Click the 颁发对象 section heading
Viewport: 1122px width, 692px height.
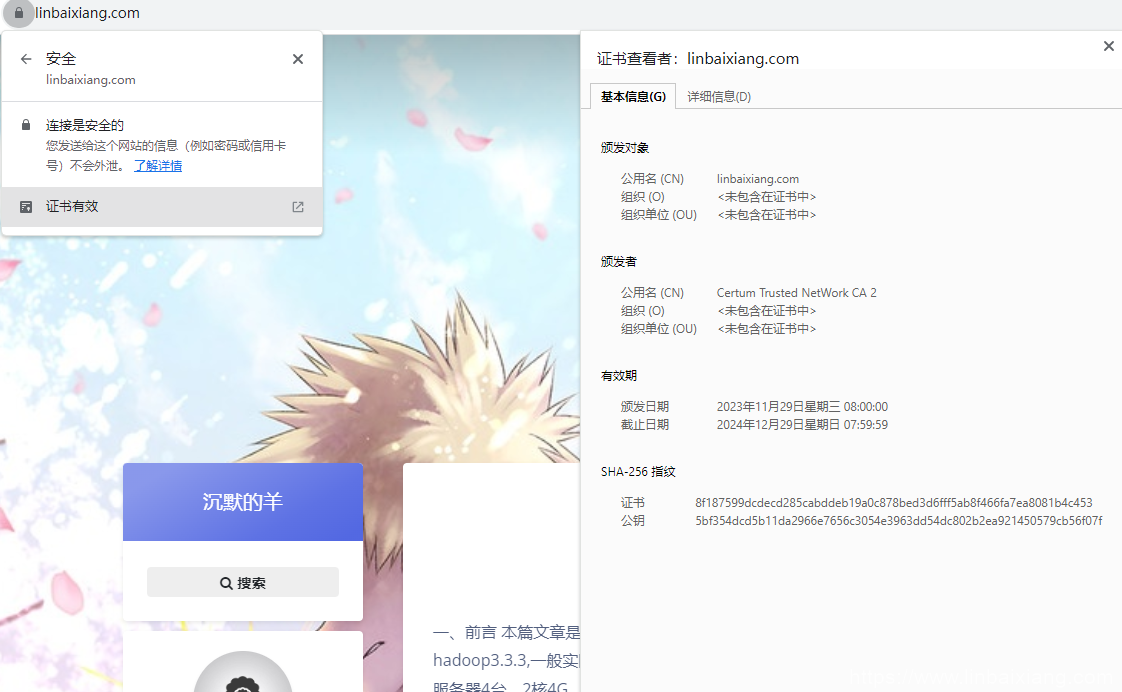pos(625,148)
